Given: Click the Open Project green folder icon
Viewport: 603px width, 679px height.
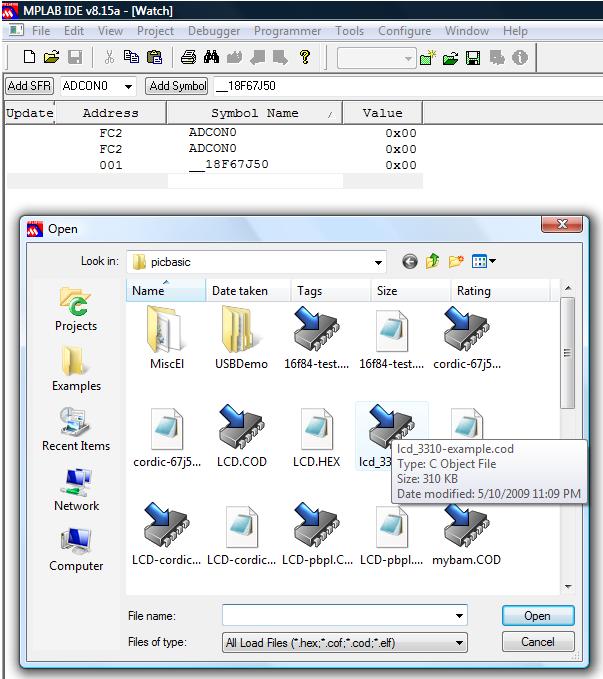Looking at the screenshot, I should tap(450, 58).
